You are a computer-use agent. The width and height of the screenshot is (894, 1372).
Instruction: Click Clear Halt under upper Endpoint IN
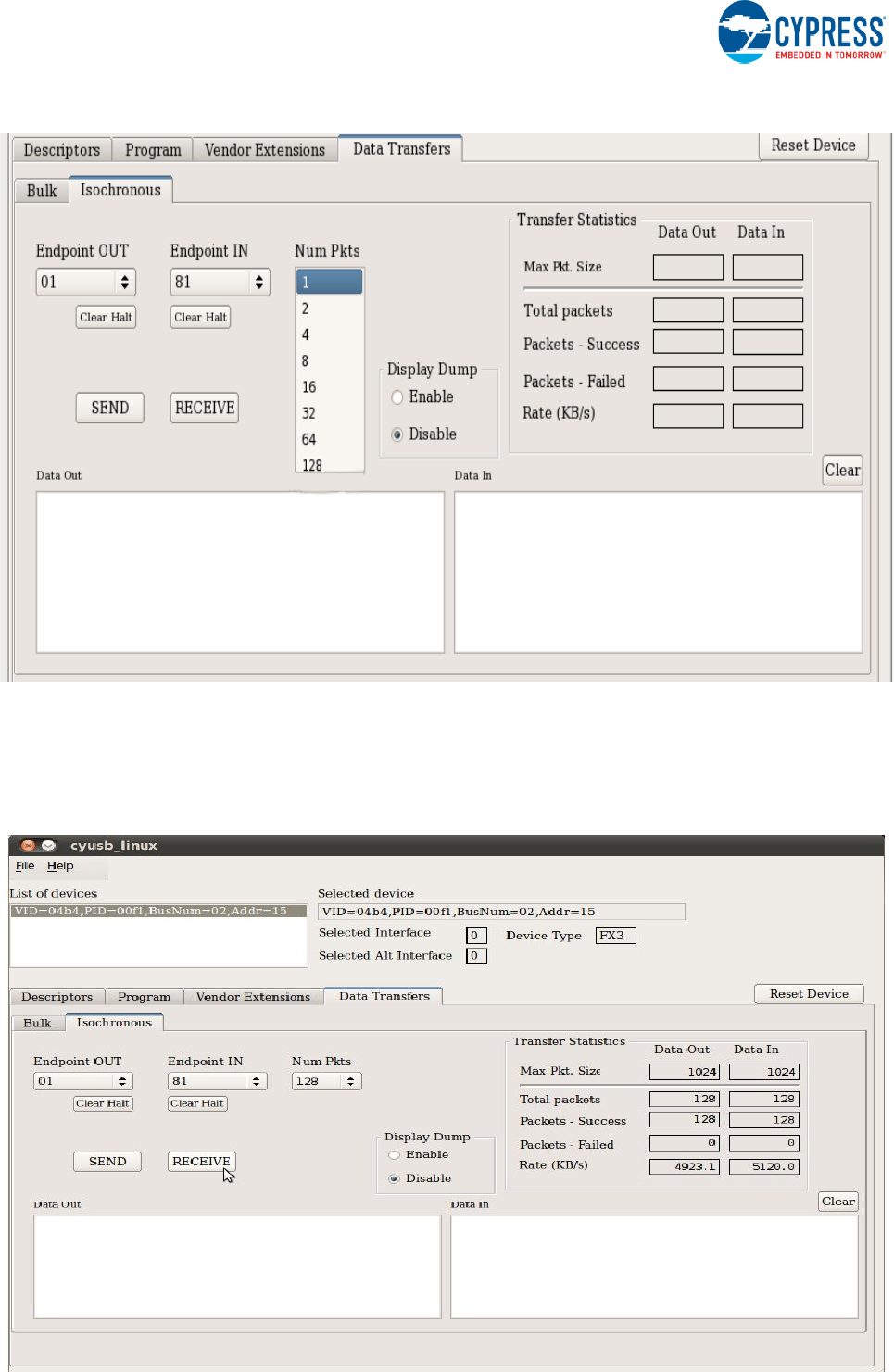click(x=200, y=317)
